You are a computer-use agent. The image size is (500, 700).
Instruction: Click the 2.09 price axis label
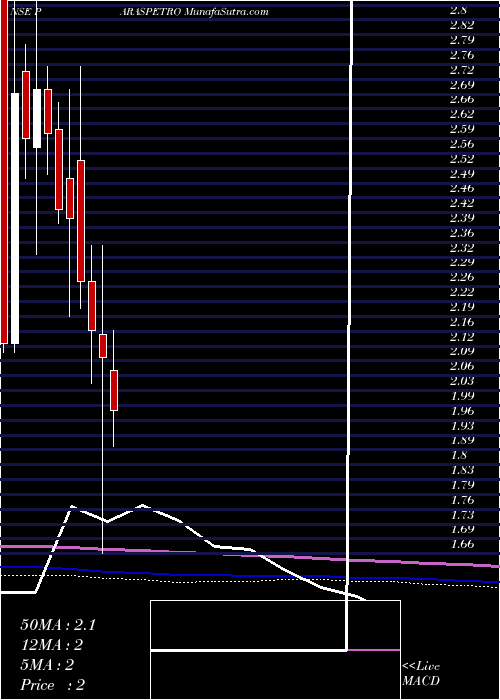pos(462,351)
